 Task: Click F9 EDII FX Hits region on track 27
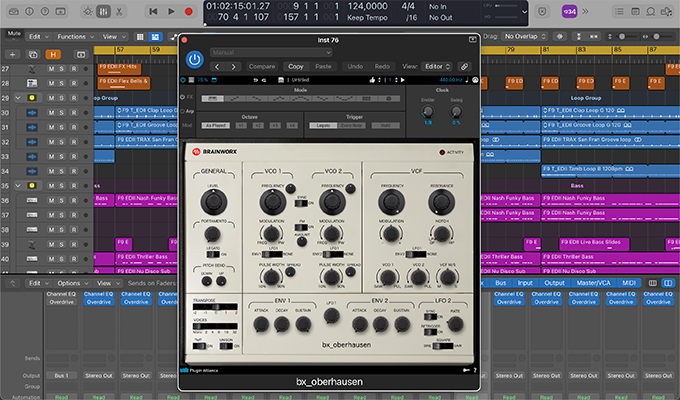[x=119, y=68]
